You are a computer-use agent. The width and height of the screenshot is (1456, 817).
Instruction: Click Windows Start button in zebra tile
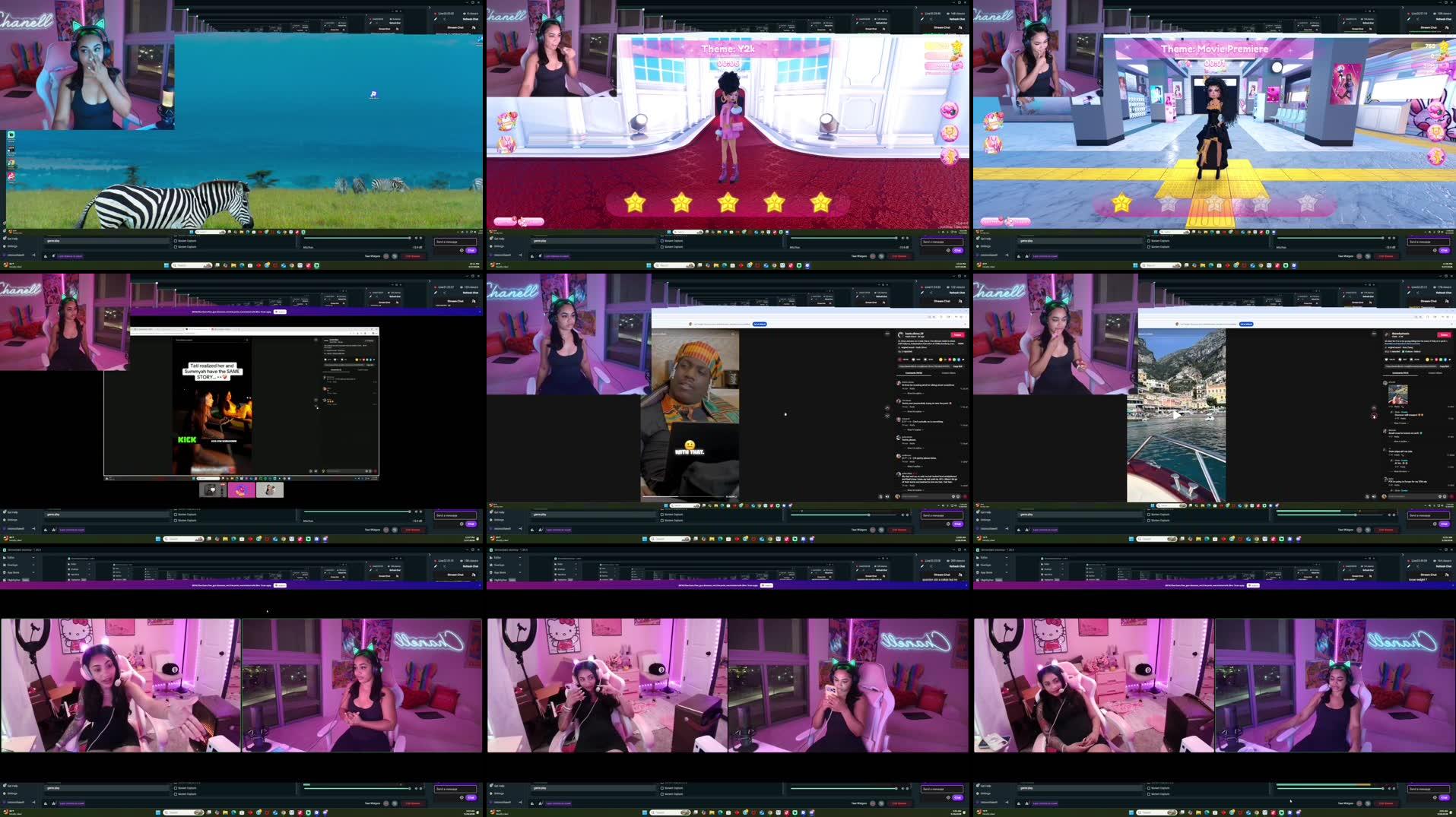(167, 265)
